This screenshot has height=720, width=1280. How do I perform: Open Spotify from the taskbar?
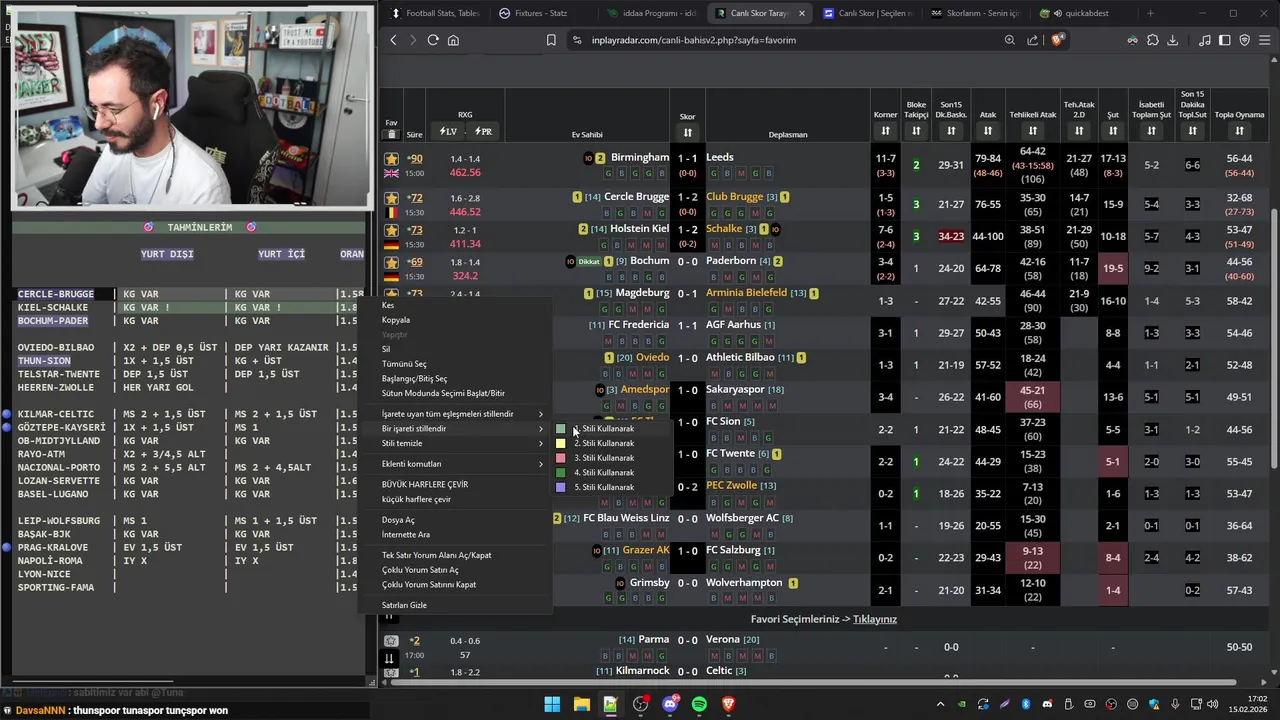tap(699, 704)
